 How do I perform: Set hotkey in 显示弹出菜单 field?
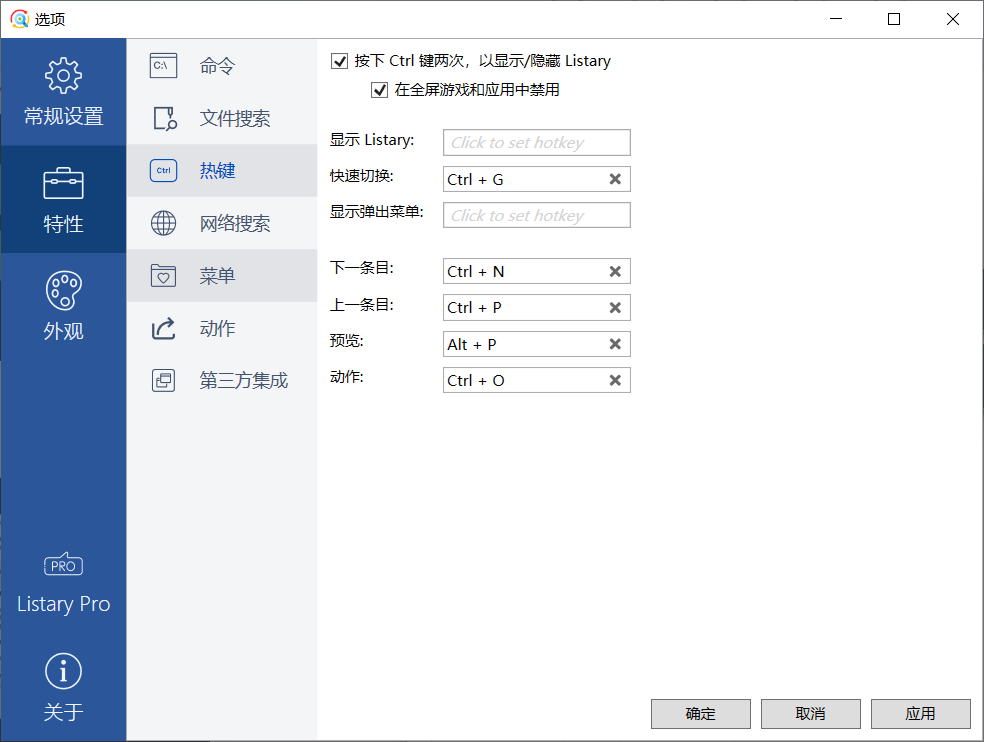tap(537, 215)
